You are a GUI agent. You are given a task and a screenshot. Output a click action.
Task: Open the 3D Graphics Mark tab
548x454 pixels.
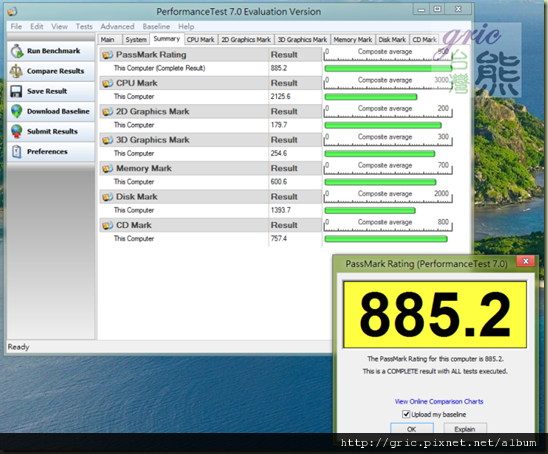(302, 39)
